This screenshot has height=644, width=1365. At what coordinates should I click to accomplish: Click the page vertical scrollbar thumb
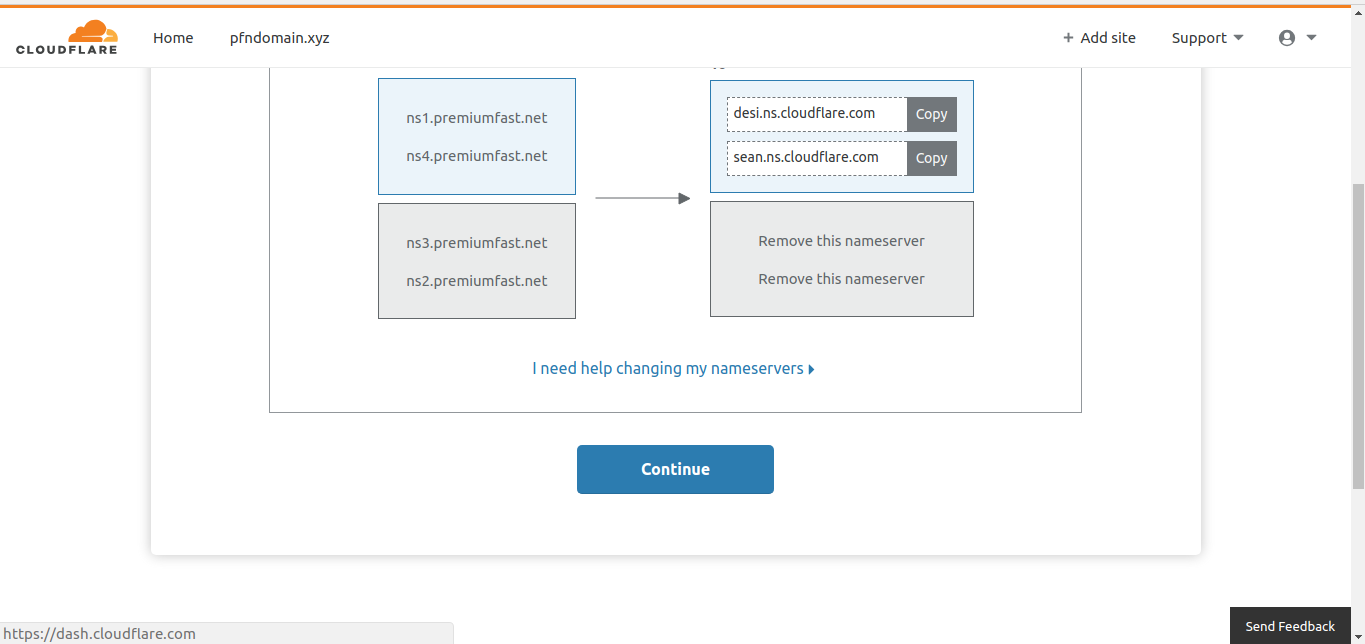(1358, 335)
